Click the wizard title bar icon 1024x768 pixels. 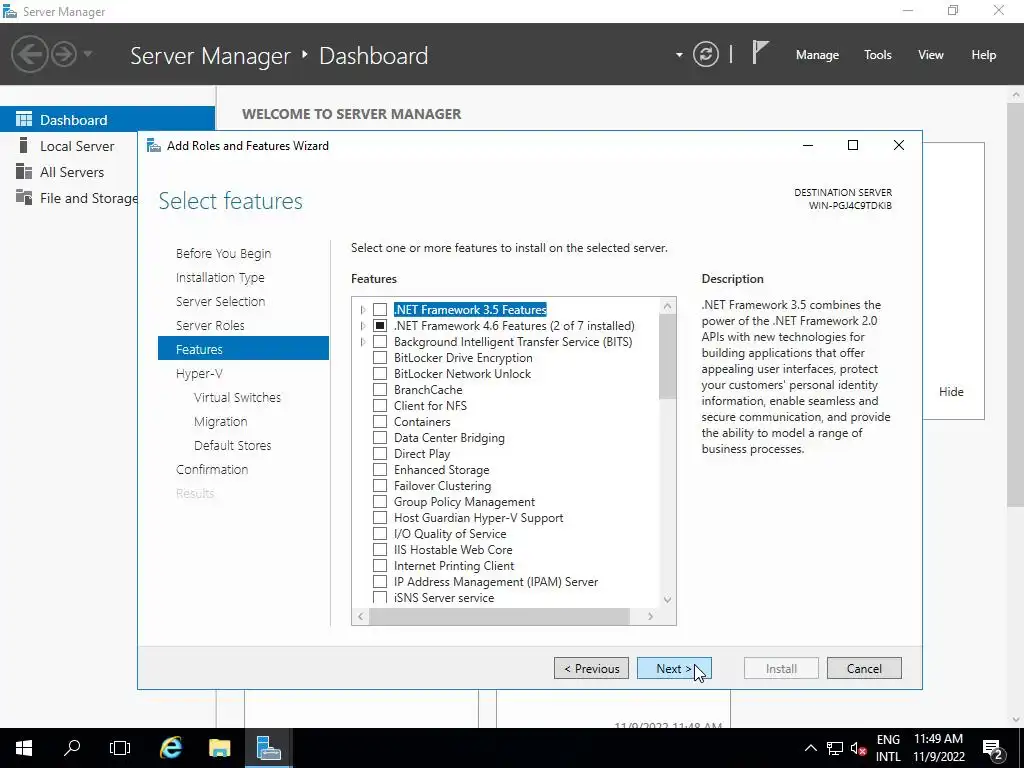(x=153, y=146)
